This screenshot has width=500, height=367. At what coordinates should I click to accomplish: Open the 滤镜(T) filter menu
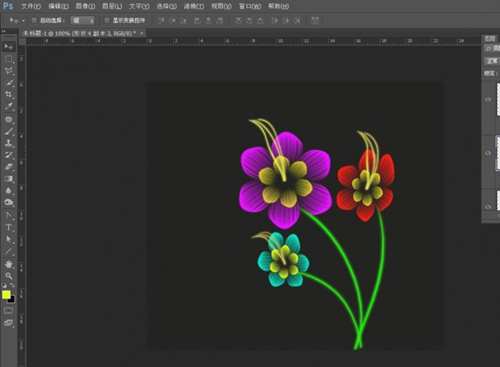pos(194,6)
